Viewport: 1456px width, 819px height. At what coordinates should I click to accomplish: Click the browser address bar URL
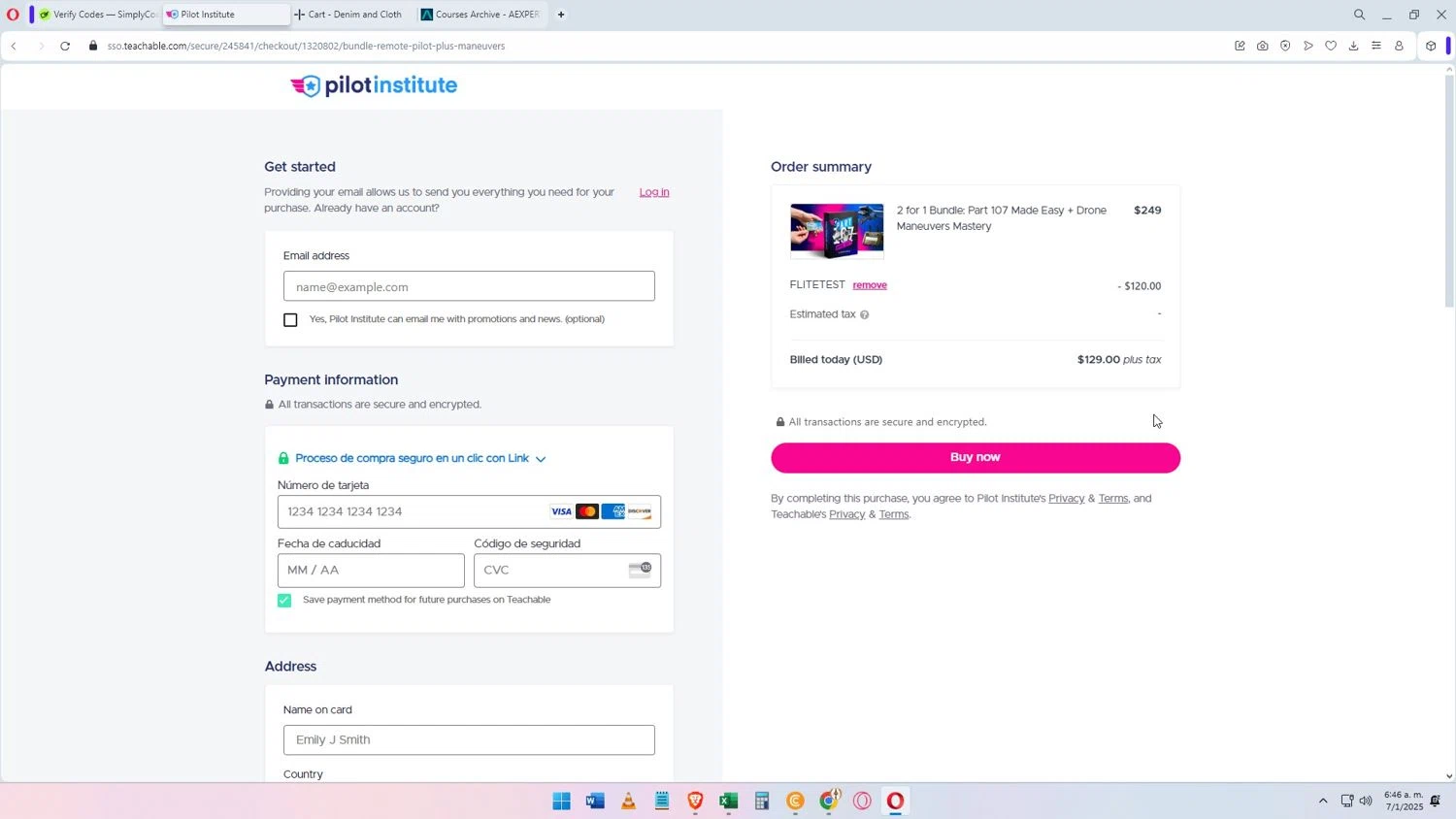(x=306, y=46)
